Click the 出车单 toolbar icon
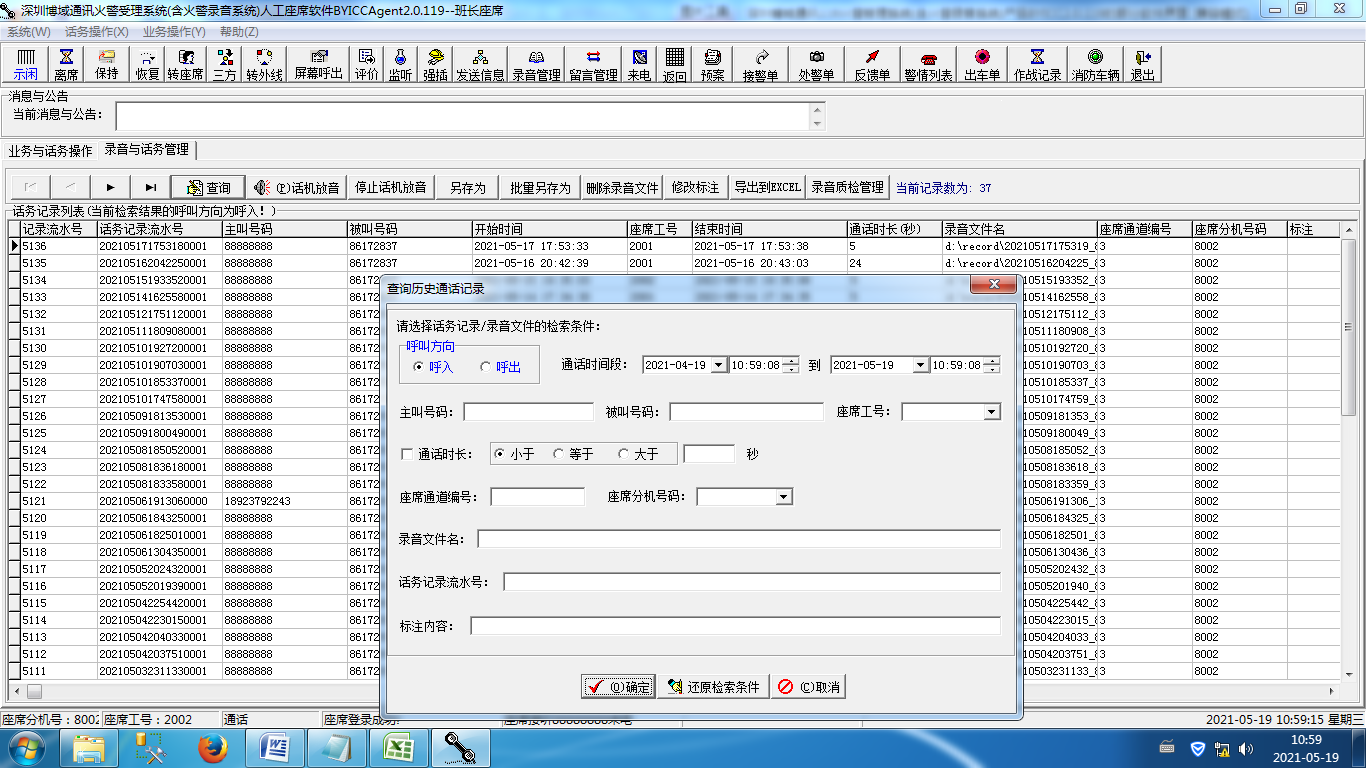Viewport: 1366px width, 768px height. (x=982, y=65)
